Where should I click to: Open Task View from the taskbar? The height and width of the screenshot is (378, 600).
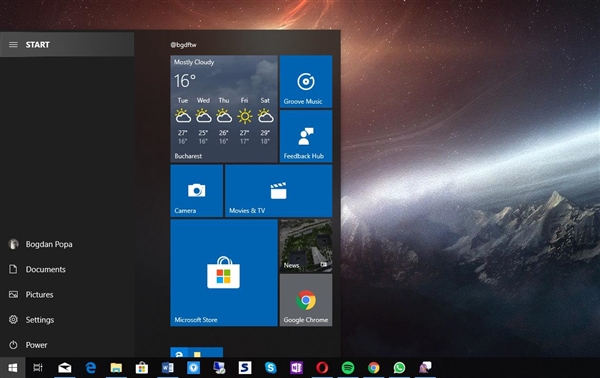point(38,368)
